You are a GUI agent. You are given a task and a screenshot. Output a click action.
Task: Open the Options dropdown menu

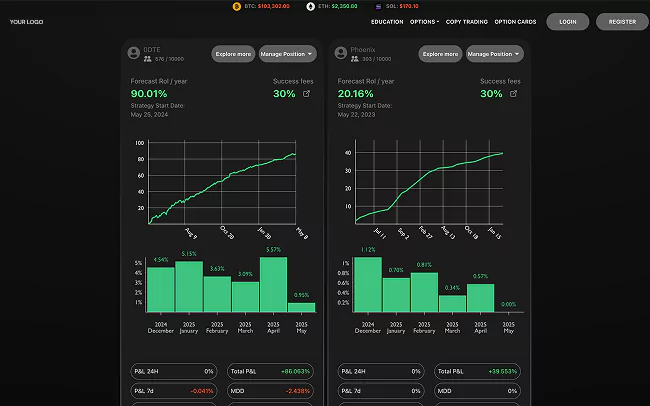(x=424, y=21)
